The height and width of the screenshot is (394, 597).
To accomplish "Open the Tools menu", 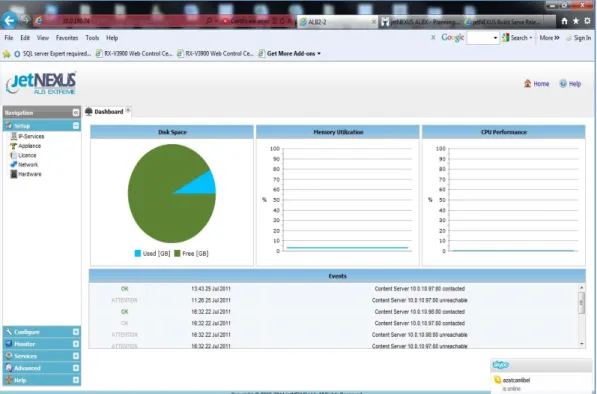I will click(x=92, y=38).
